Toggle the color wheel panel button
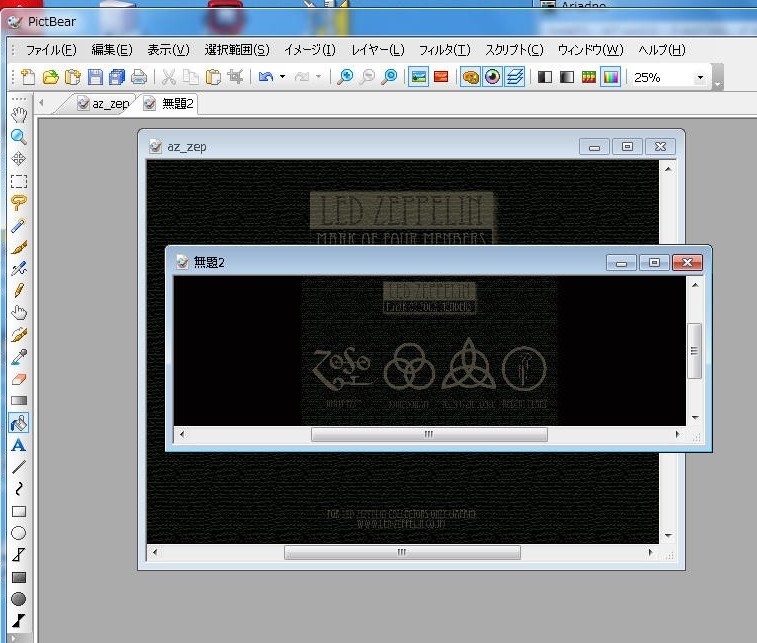The width and height of the screenshot is (757, 643). (x=492, y=77)
